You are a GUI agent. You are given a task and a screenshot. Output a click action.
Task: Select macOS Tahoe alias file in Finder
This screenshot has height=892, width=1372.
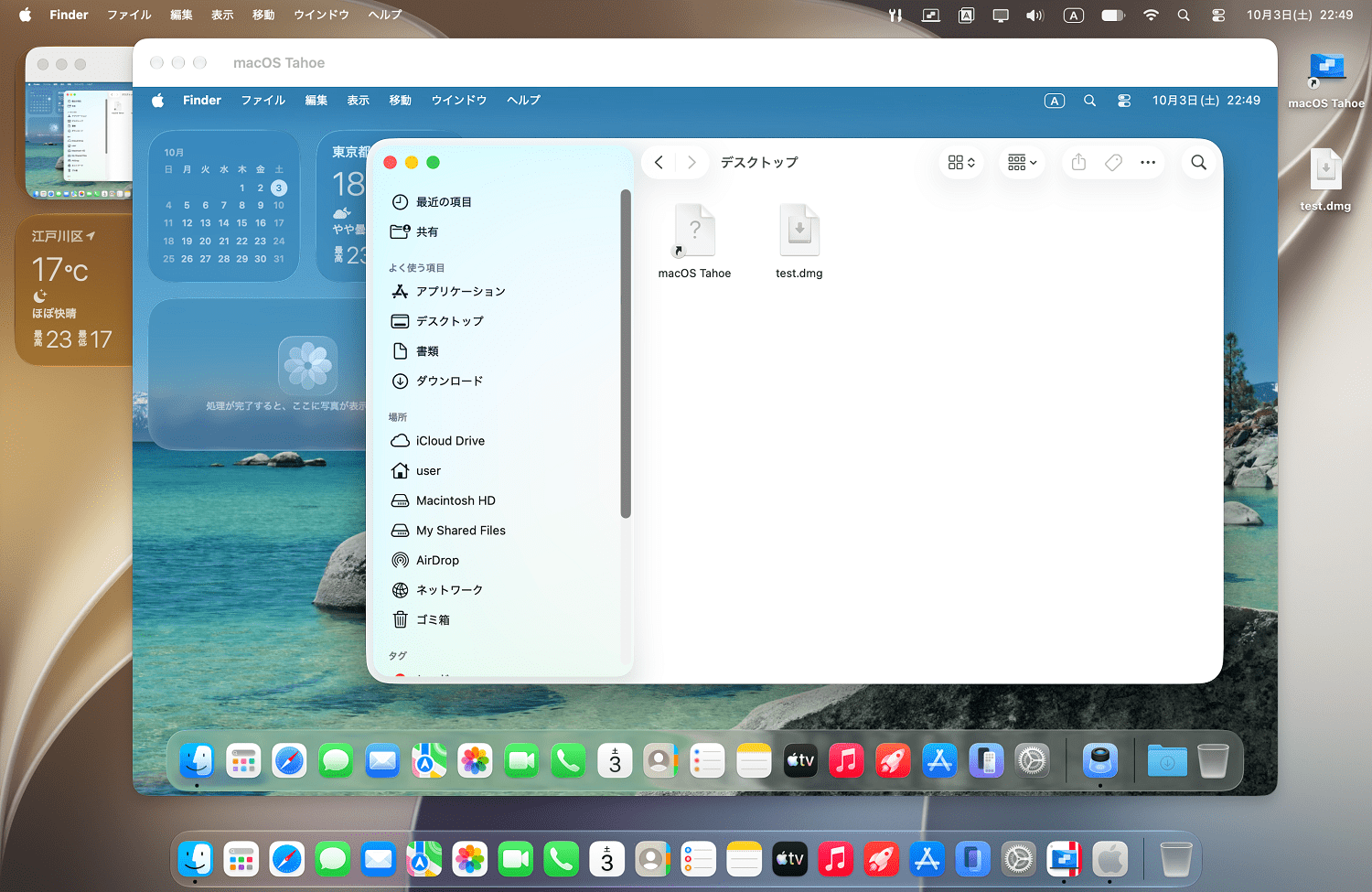(x=694, y=241)
